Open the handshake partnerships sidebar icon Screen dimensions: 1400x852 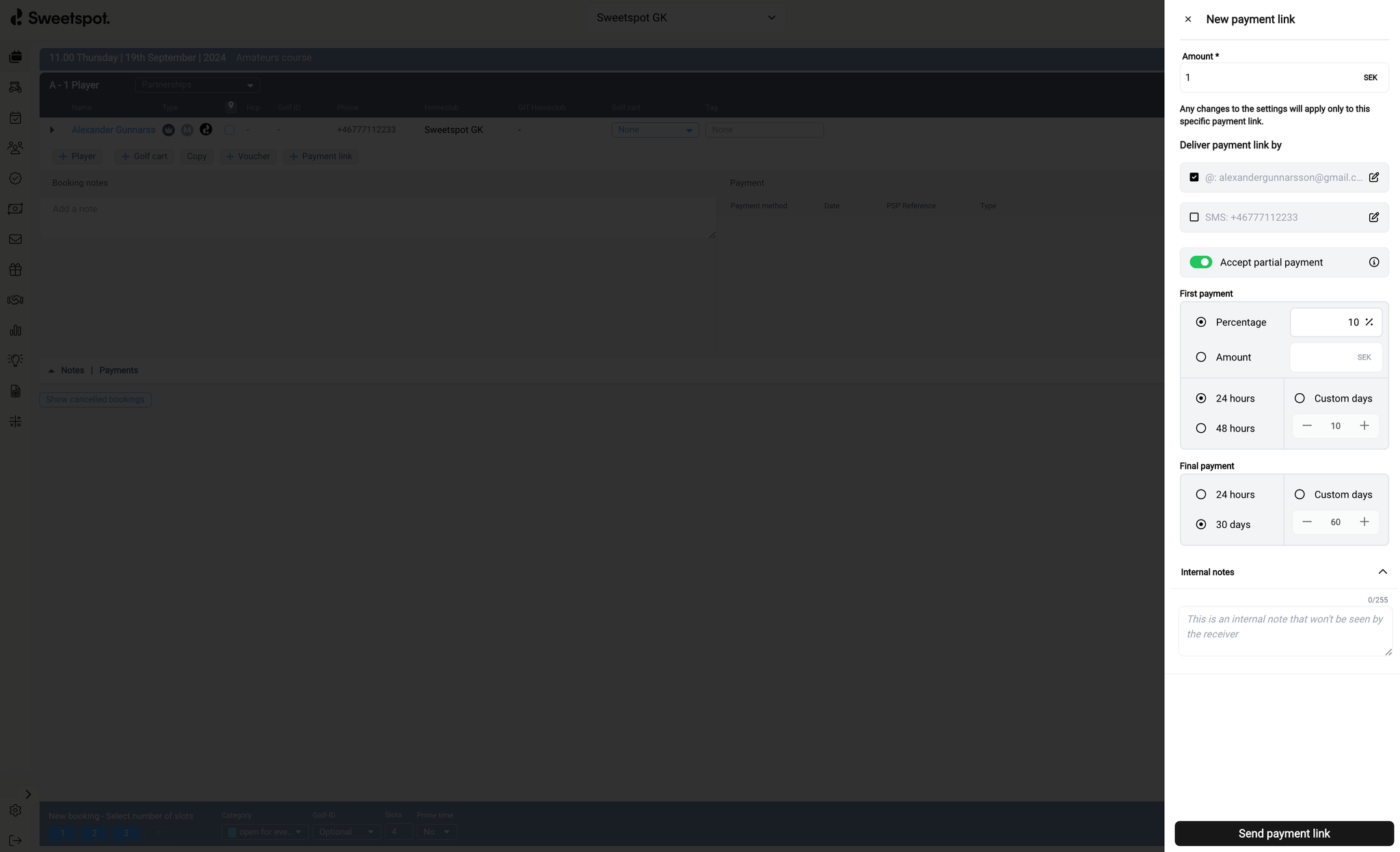pyautogui.click(x=15, y=300)
